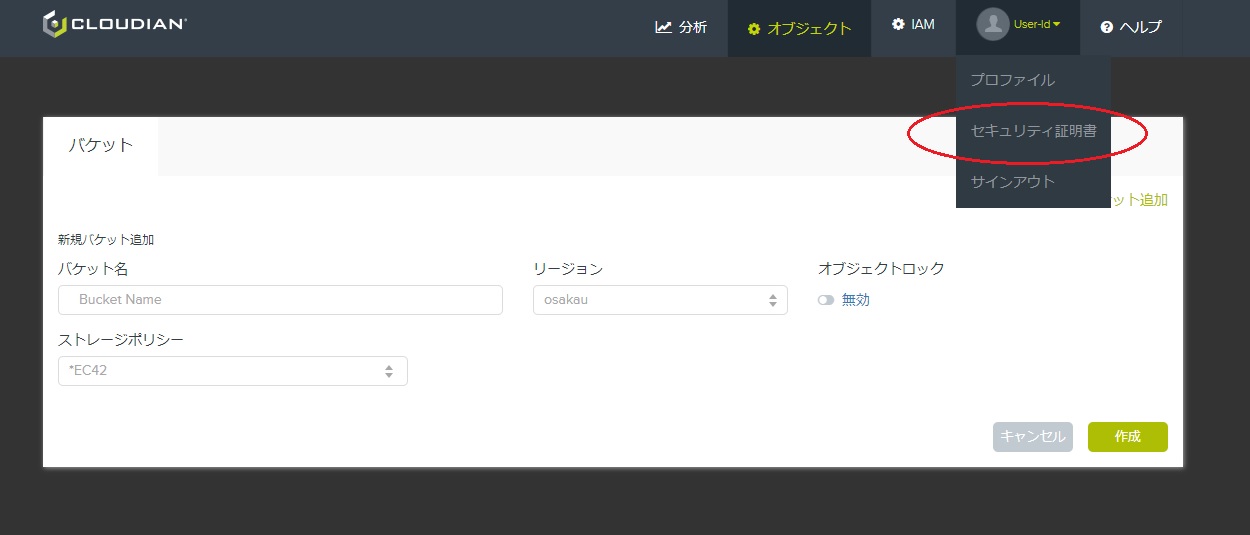Click the 無効 label beside the toggle
1250x535 pixels.
tap(856, 300)
